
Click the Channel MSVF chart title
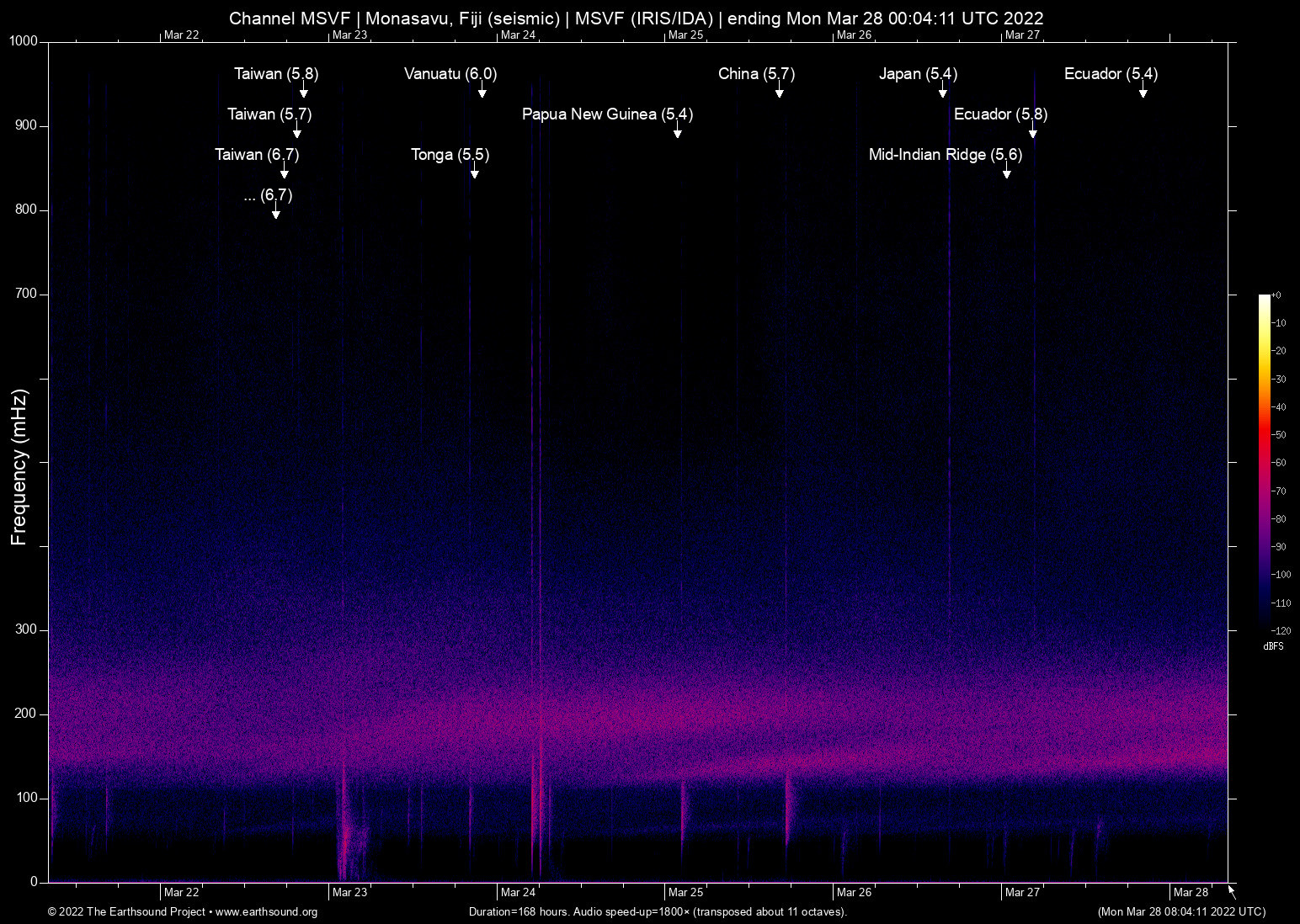tap(636, 18)
